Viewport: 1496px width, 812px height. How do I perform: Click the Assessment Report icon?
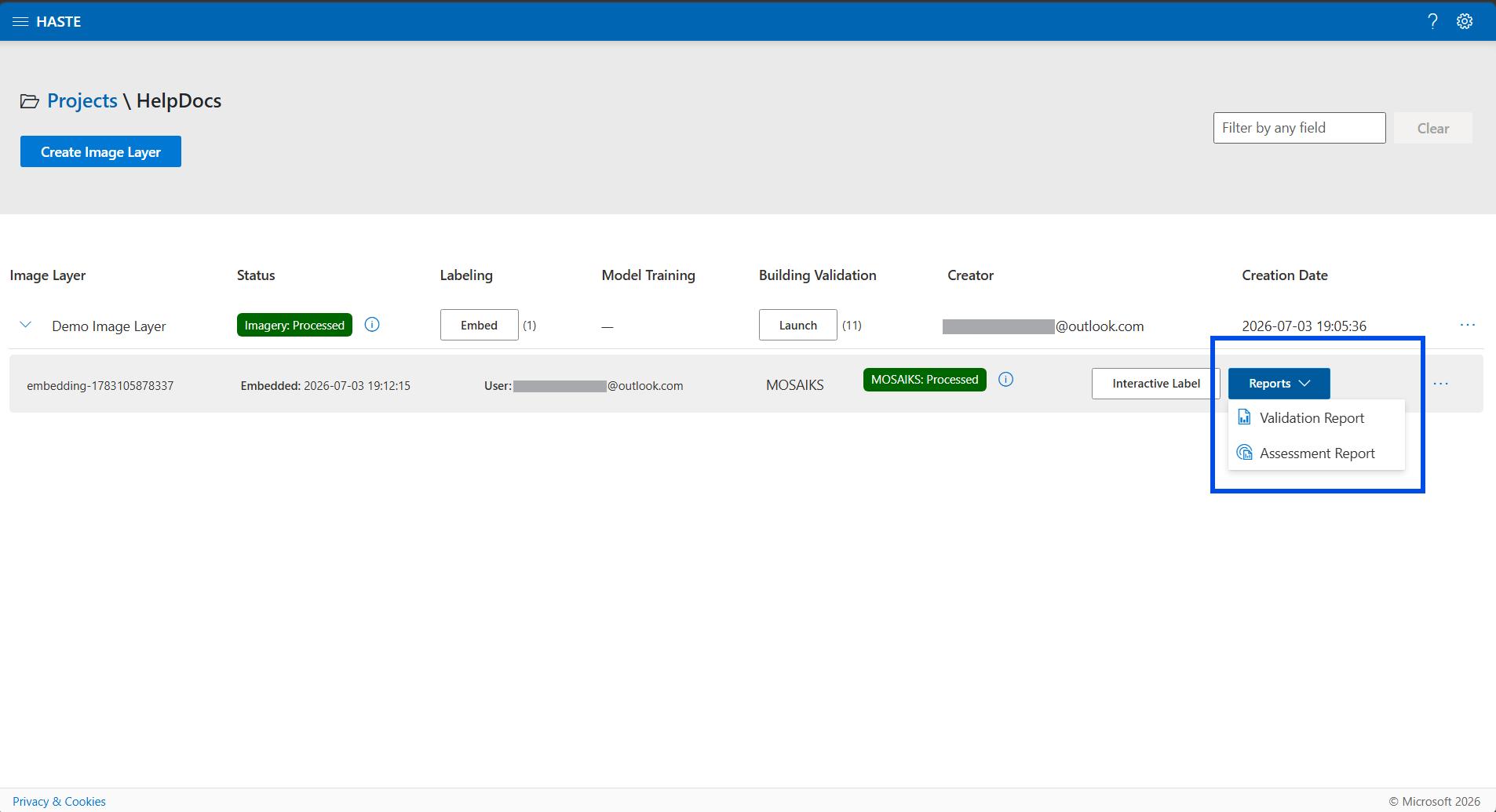point(1244,453)
